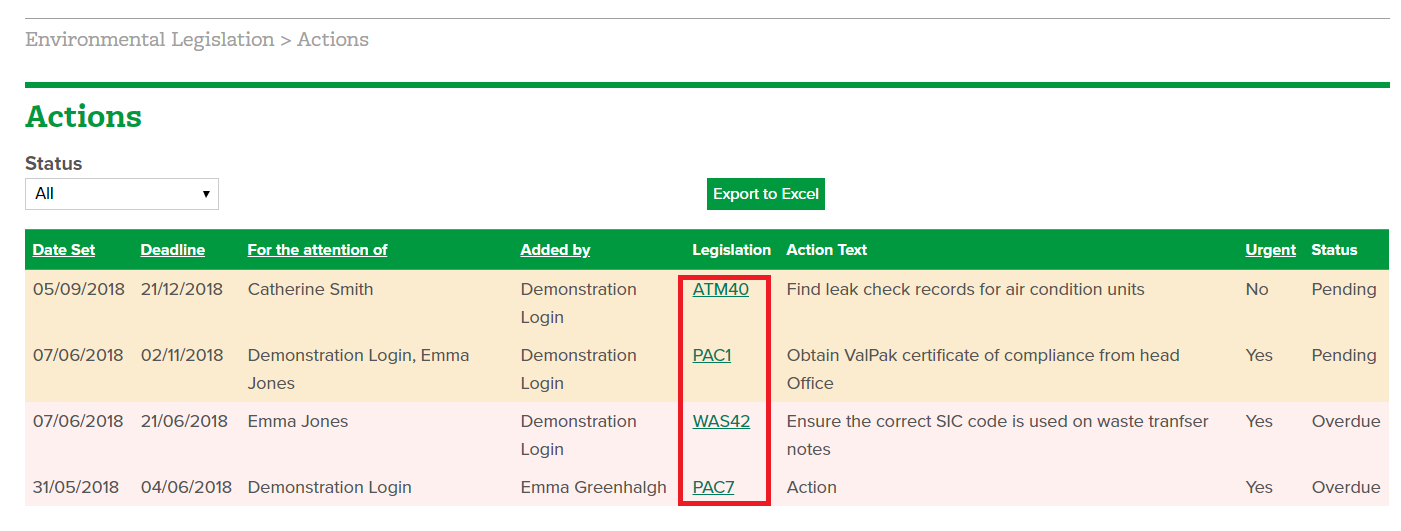Viewport: 1401px width, 531px height.
Task: Click the ValPak certificate action text
Action: coord(983,369)
